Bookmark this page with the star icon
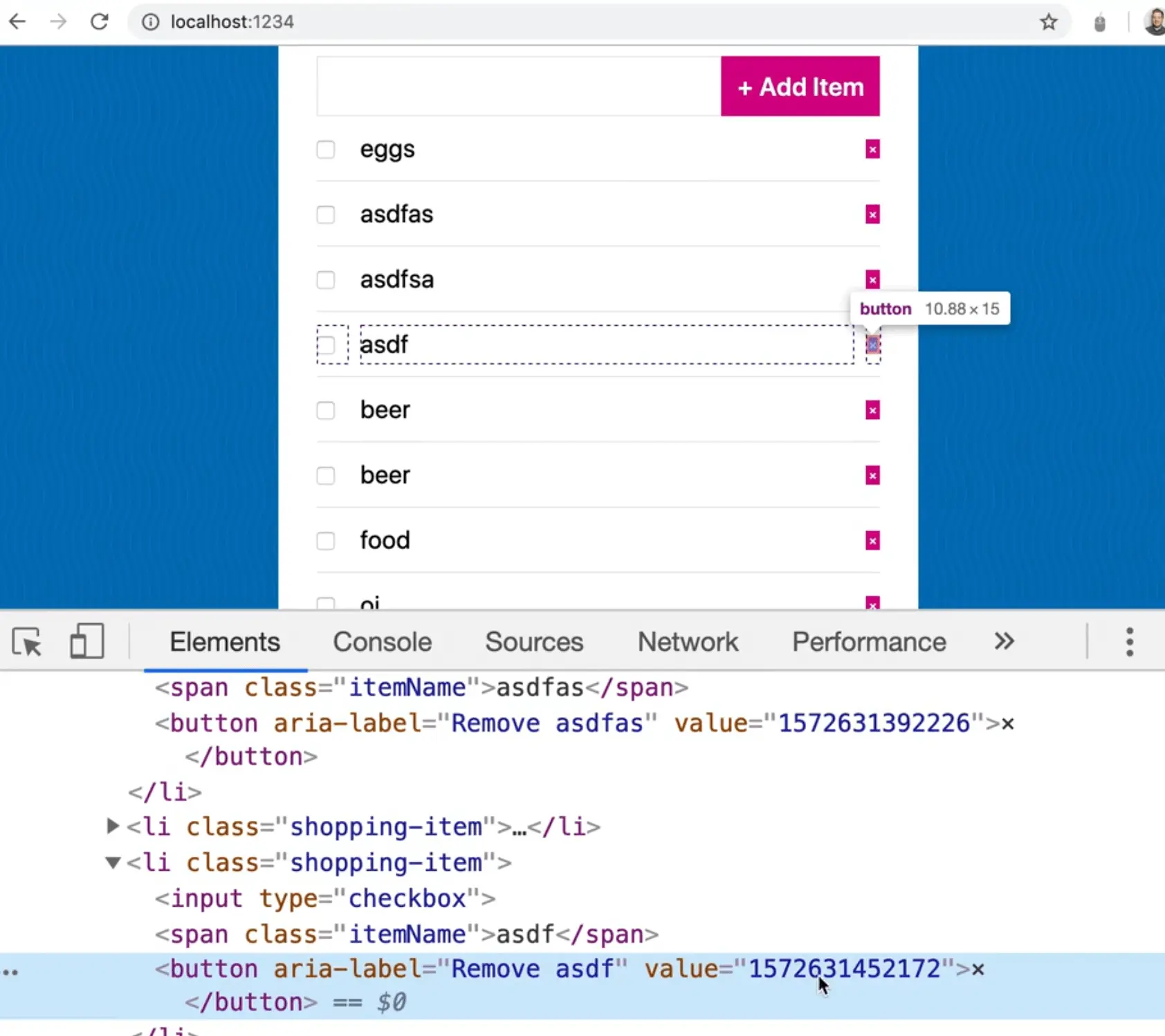Screen dimensions: 1165x1036 [1048, 22]
